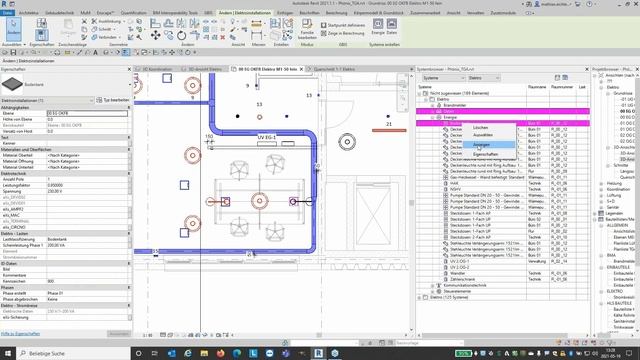Image resolution: width=640 pixels, height=360 pixels.
Task: Click the Anwenden button in properties
Action: click(119, 333)
